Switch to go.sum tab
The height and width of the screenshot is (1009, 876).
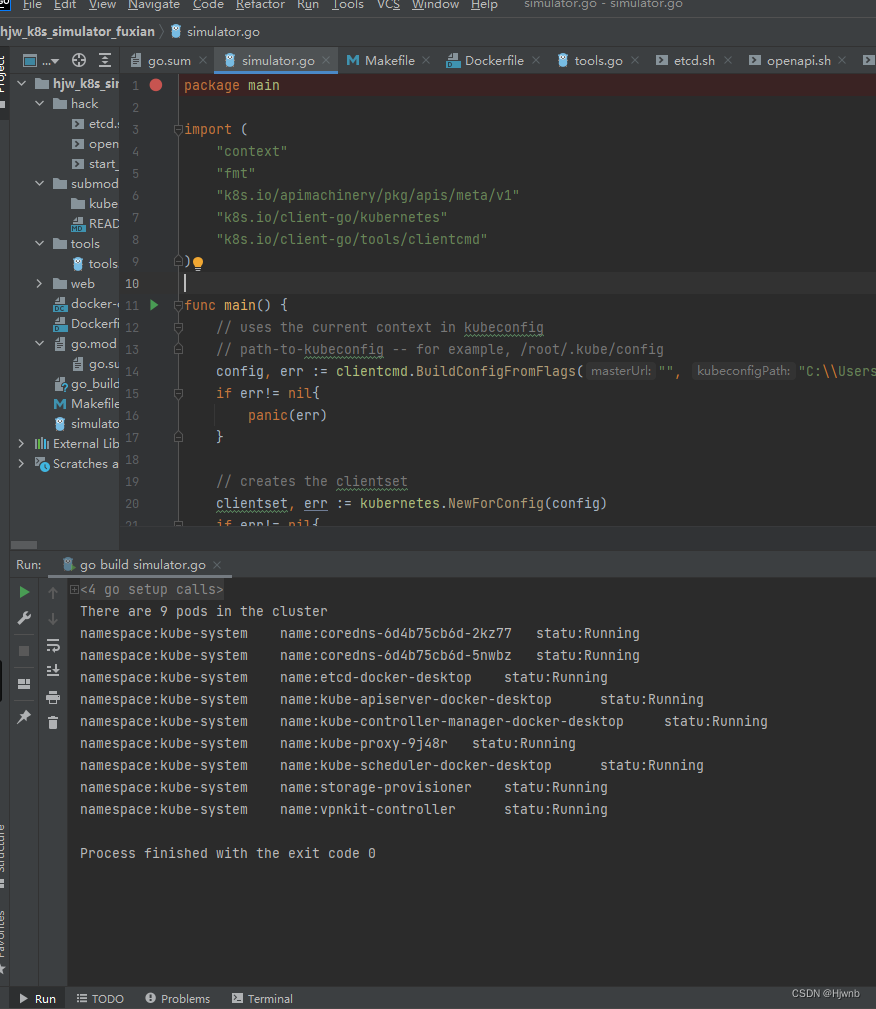169,60
